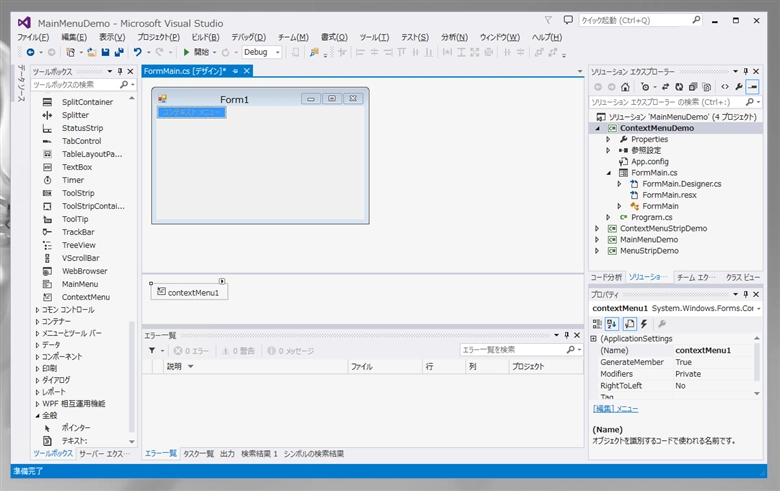The image size is (780, 491).
Task: Expand the ContextMenuStripDemo project
Action: click(x=597, y=228)
